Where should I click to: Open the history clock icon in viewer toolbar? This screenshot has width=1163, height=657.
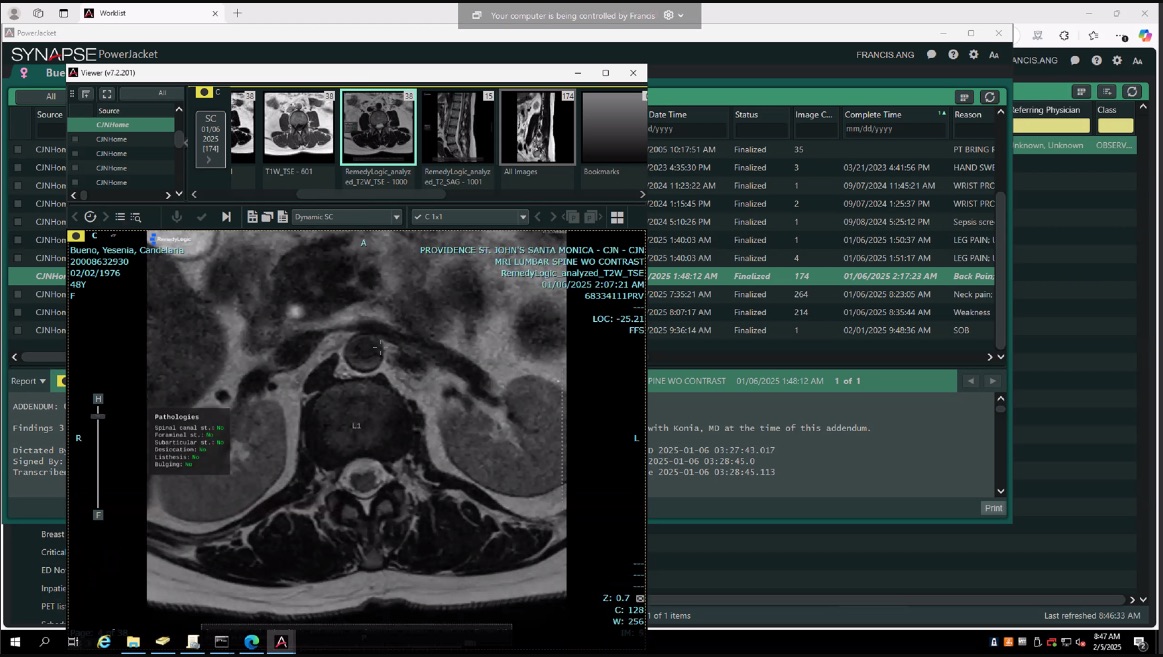(x=90, y=217)
